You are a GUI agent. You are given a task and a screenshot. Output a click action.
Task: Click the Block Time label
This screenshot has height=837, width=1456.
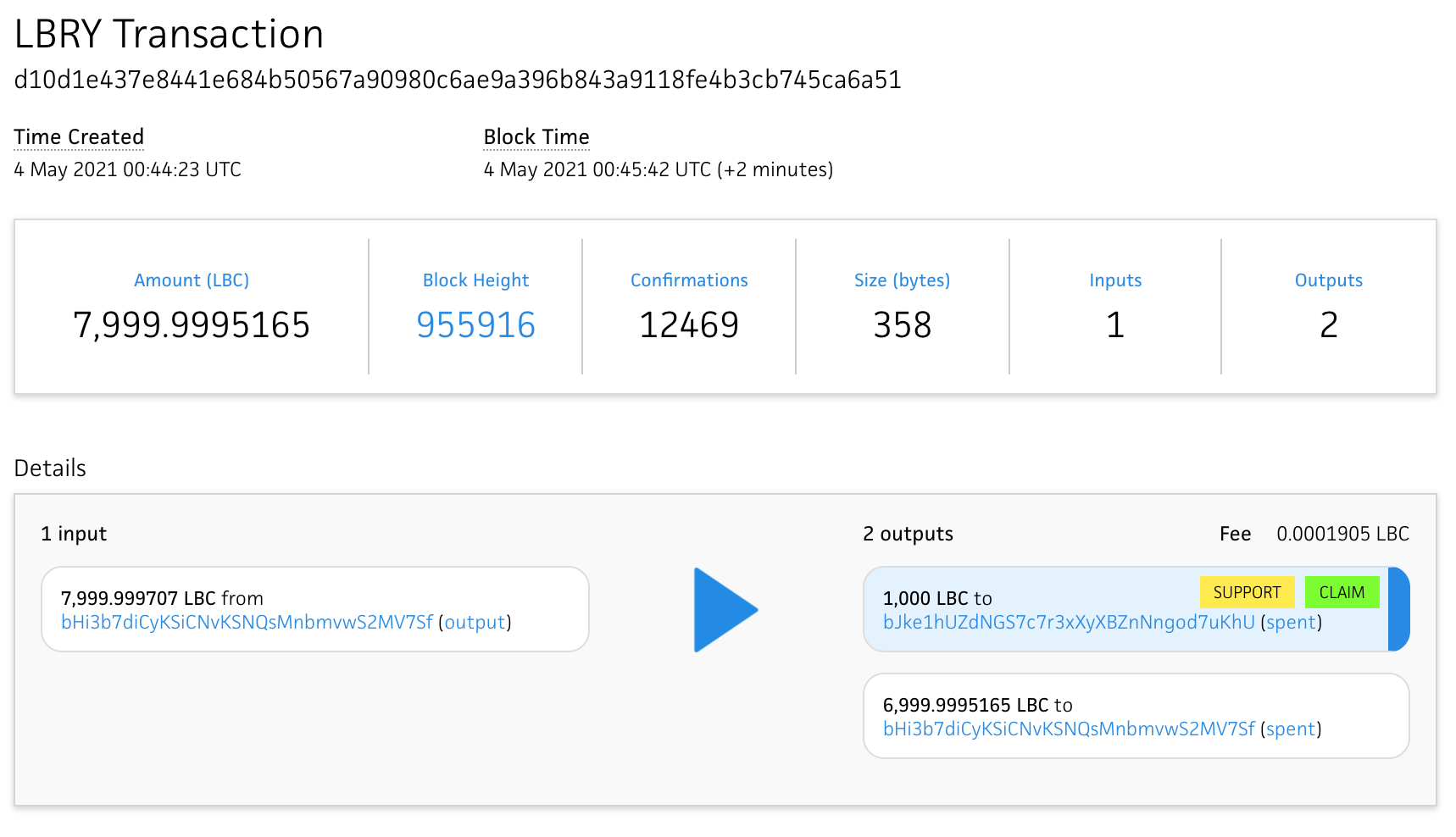pyautogui.click(x=536, y=137)
